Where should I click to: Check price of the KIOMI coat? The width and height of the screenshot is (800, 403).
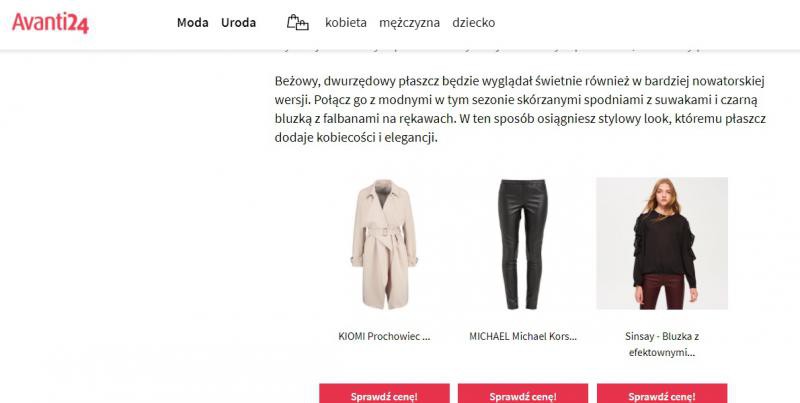pos(384,394)
